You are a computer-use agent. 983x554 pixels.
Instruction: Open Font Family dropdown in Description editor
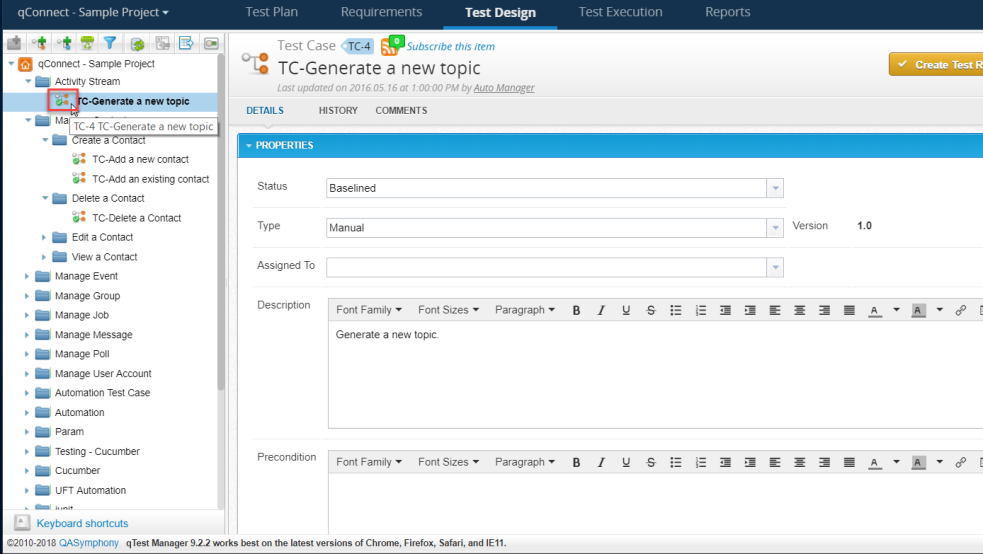368,310
